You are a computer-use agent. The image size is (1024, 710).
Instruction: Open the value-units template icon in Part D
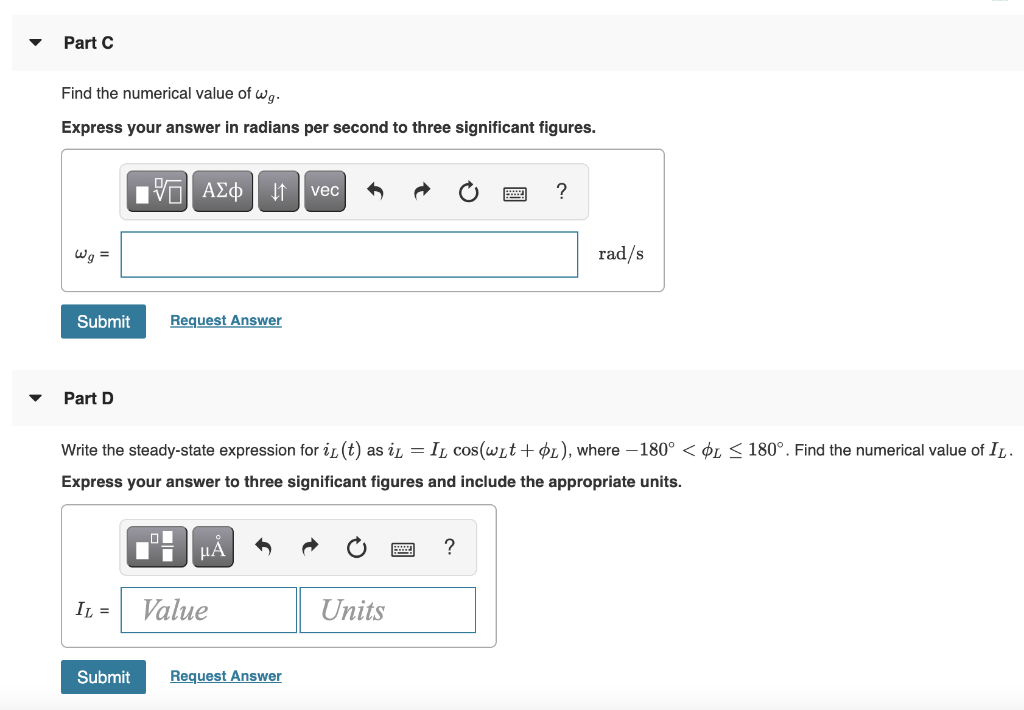[156, 546]
